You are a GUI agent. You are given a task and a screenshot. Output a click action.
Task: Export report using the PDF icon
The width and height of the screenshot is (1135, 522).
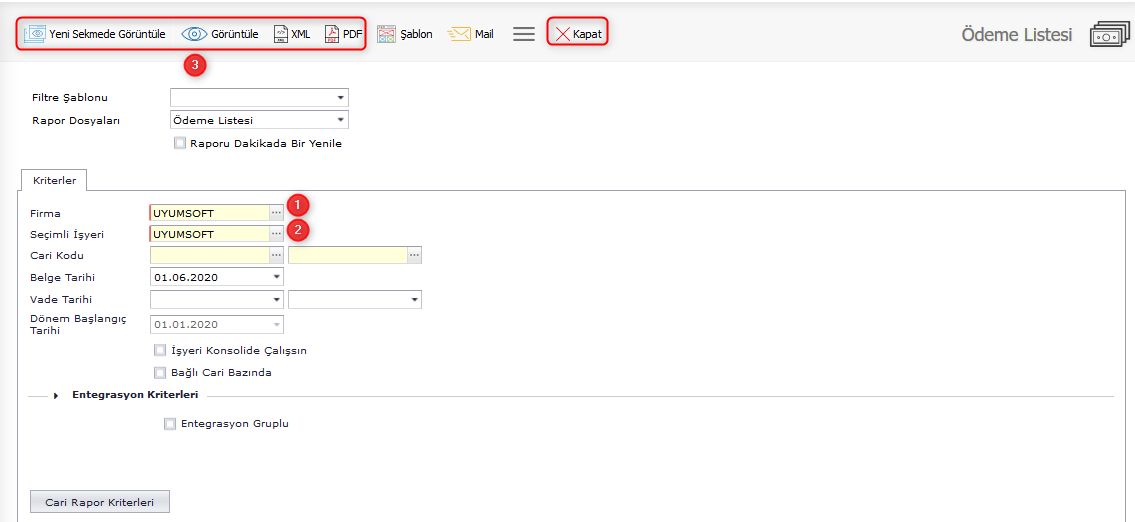[332, 34]
